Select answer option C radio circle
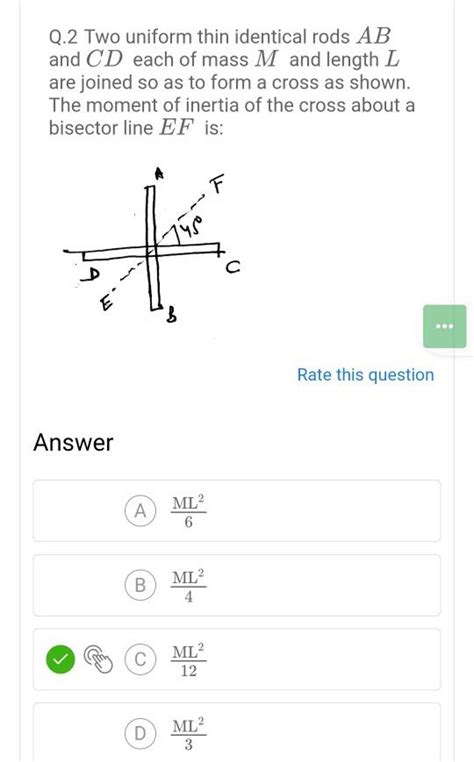Viewport: 474px width, 762px height. point(140,659)
